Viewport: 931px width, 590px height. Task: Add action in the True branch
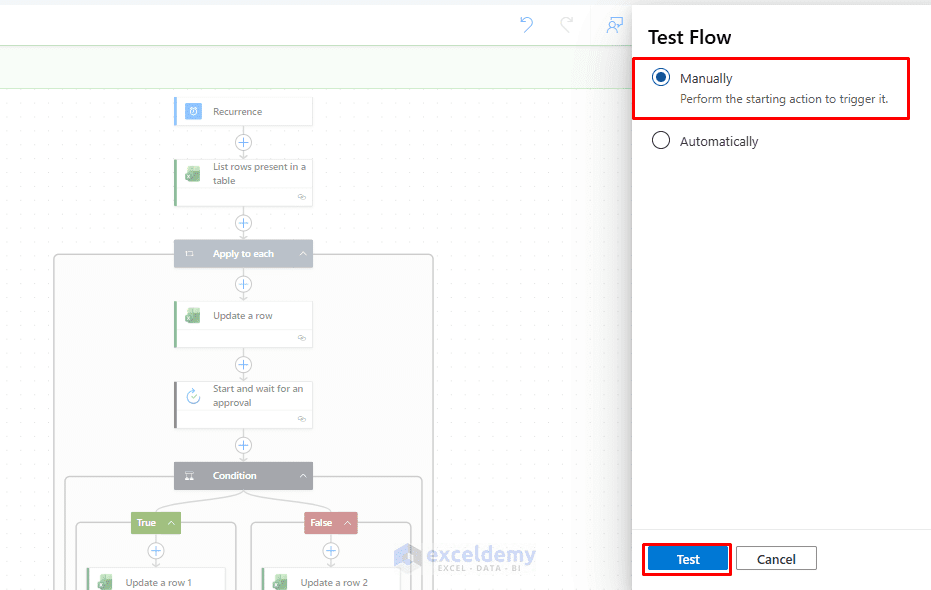(156, 551)
